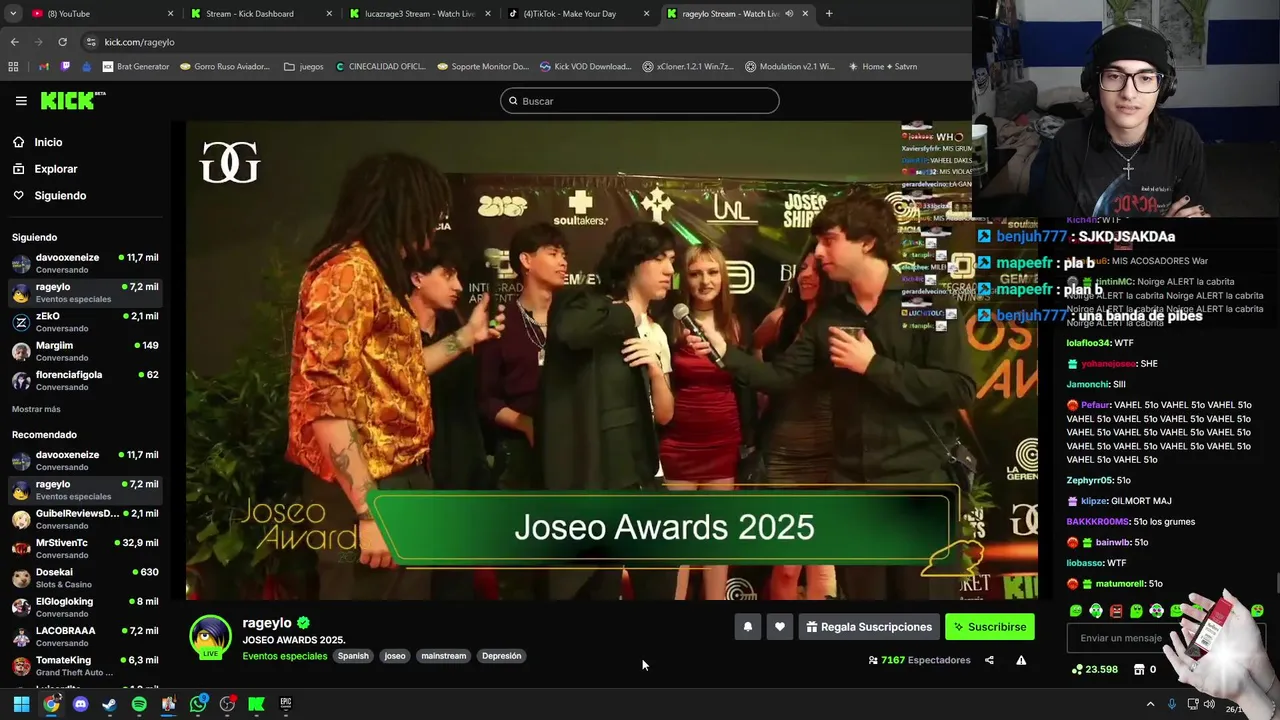This screenshot has height=720, width=1280.
Task: Open davooxeneize channel under Siguiendo
Action: tap(85, 264)
